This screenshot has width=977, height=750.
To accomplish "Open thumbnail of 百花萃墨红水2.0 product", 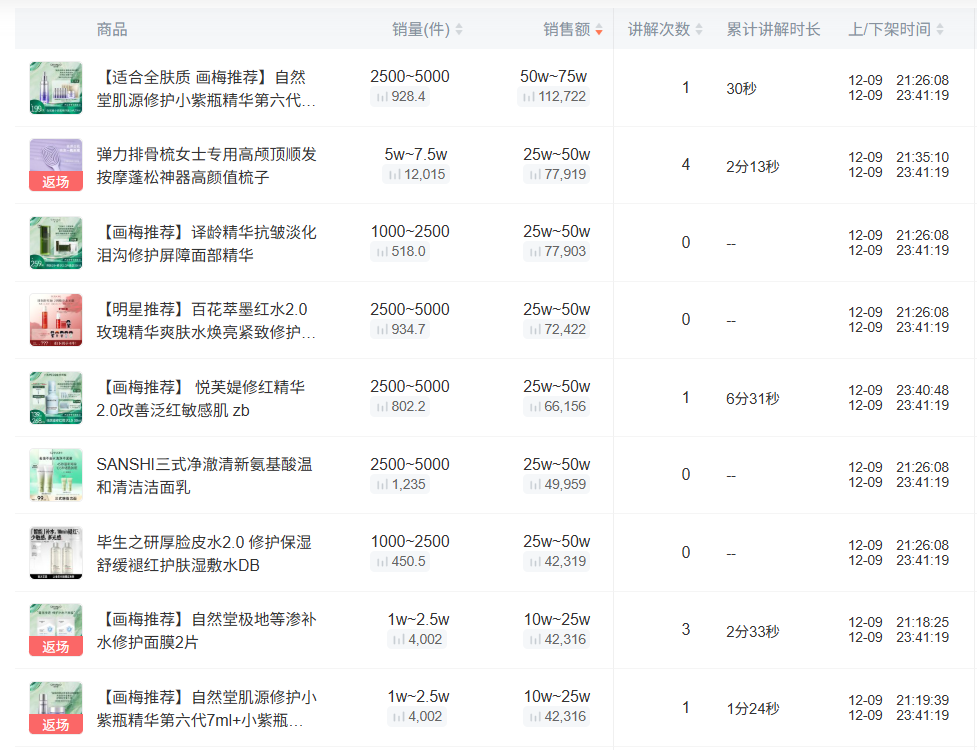I will pos(56,320).
